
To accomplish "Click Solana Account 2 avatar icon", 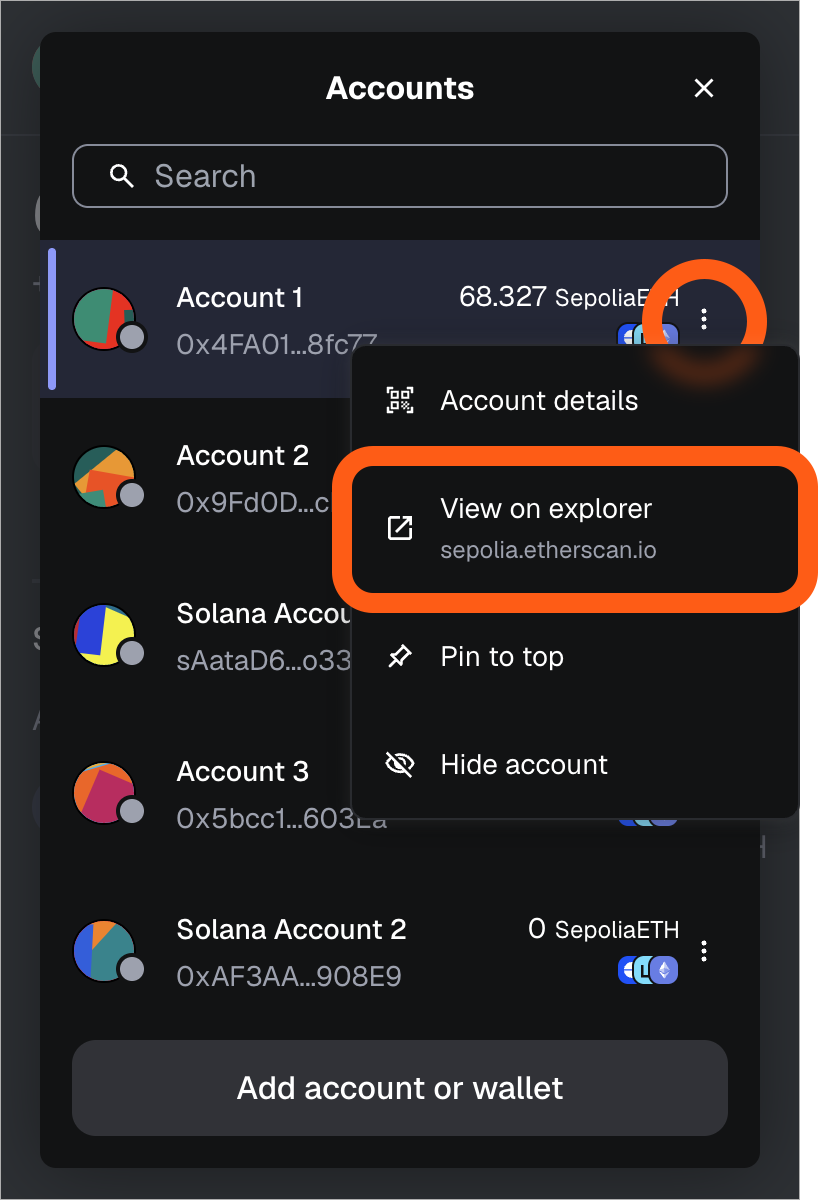I will [105, 950].
